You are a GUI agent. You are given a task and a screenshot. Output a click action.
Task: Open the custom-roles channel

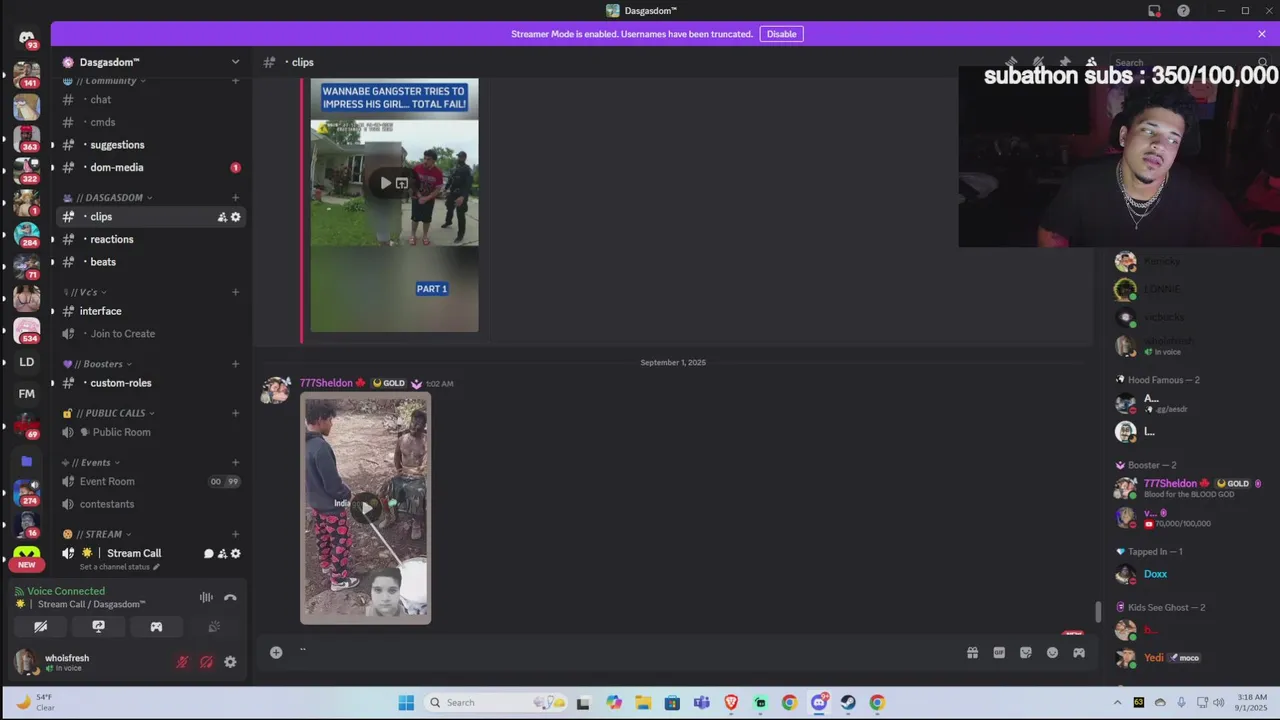click(x=151, y=383)
